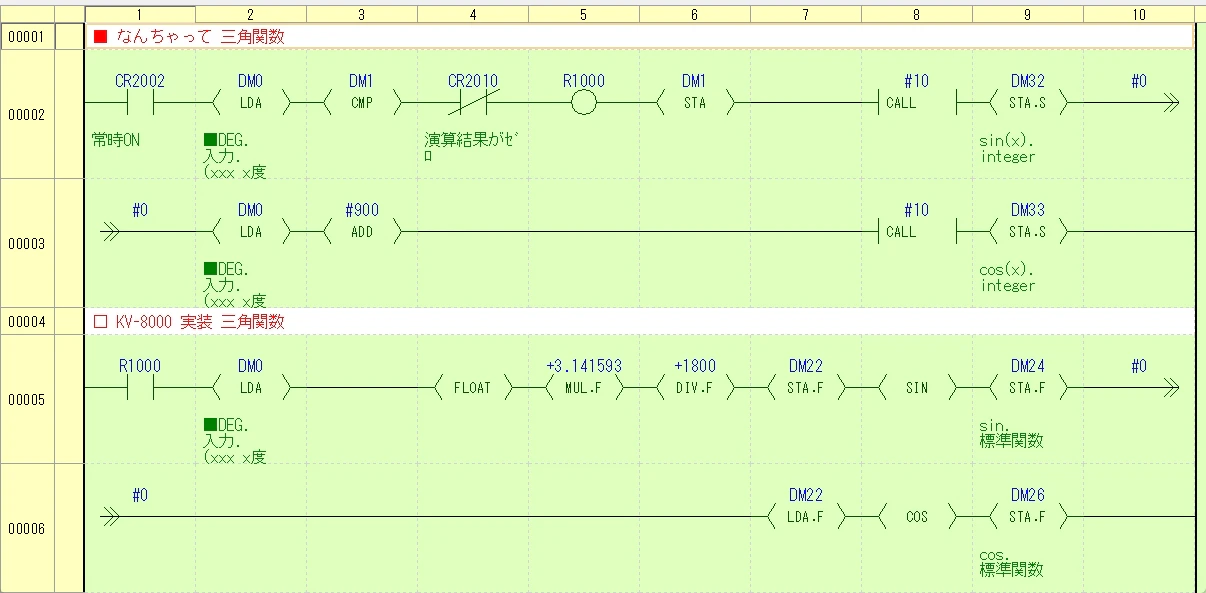Screen dimensions: 1206x593
Task: Select the DM26 STA.F instruction
Action: [1028, 517]
